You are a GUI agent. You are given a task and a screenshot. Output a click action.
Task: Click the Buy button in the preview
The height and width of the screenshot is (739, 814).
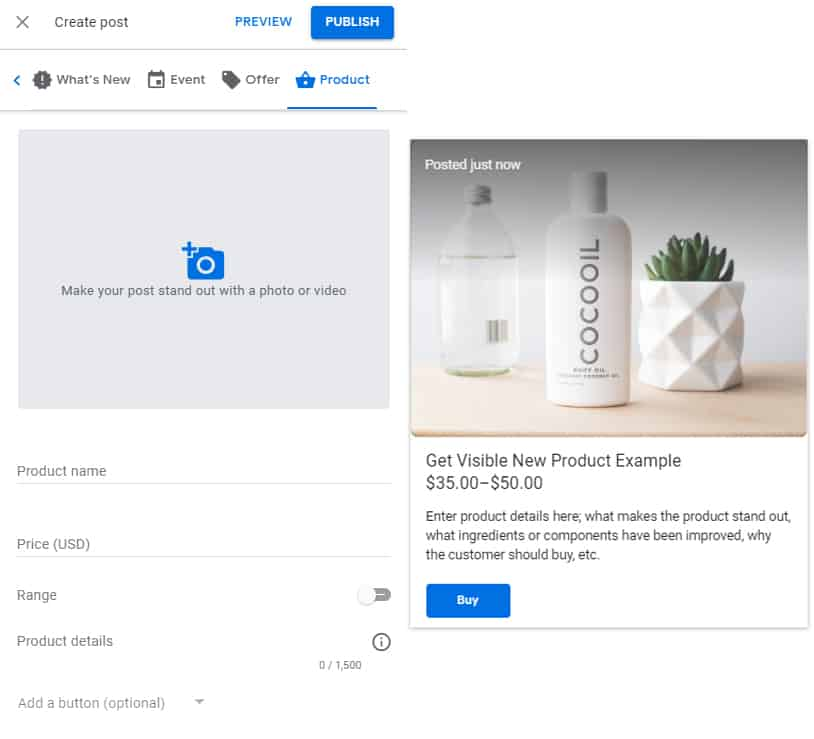pyautogui.click(x=468, y=600)
